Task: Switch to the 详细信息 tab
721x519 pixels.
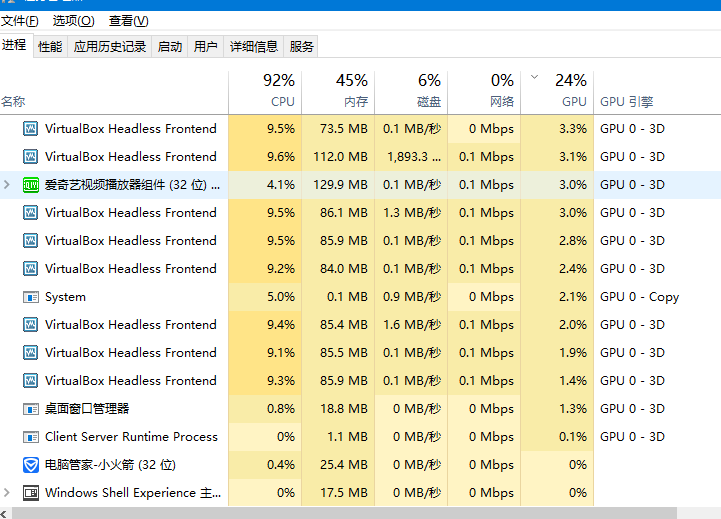Action: (253, 46)
